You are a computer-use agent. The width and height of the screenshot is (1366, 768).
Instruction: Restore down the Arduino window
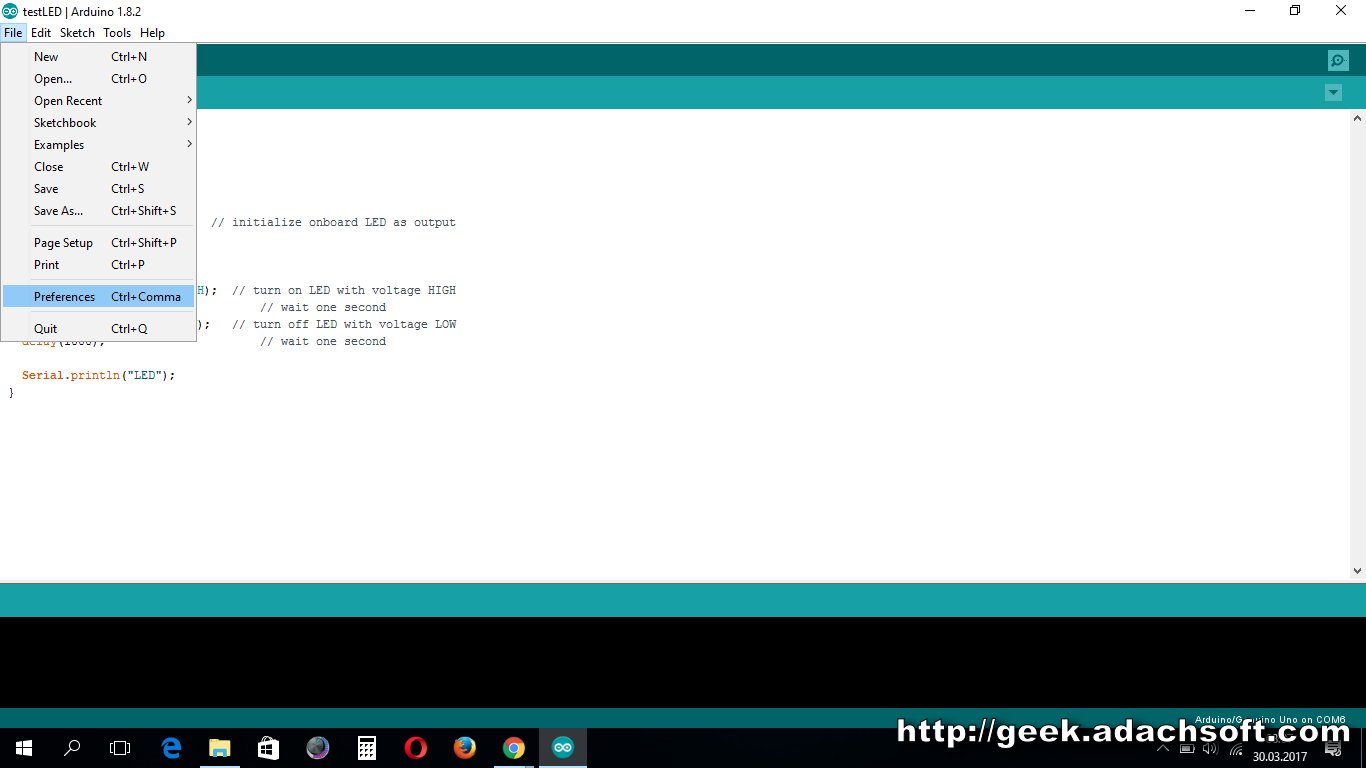click(1295, 11)
